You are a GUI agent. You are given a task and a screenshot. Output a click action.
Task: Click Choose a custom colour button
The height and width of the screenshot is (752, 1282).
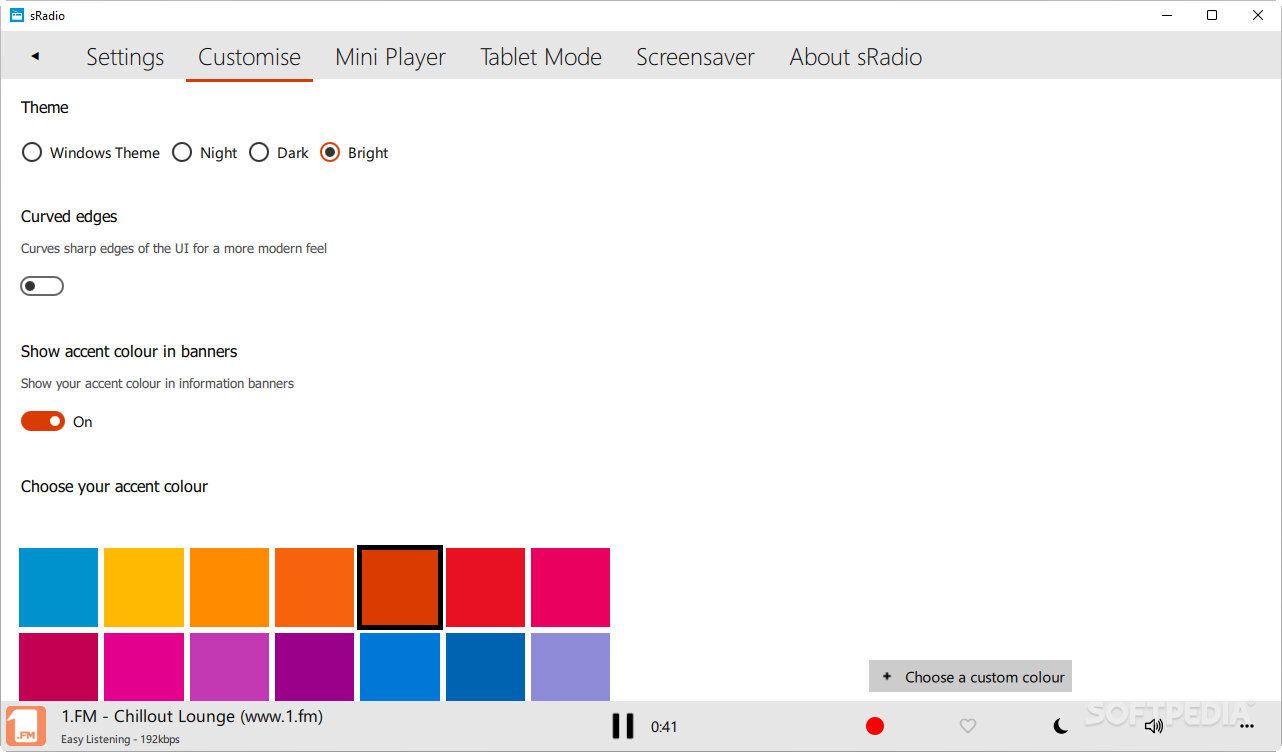click(970, 677)
